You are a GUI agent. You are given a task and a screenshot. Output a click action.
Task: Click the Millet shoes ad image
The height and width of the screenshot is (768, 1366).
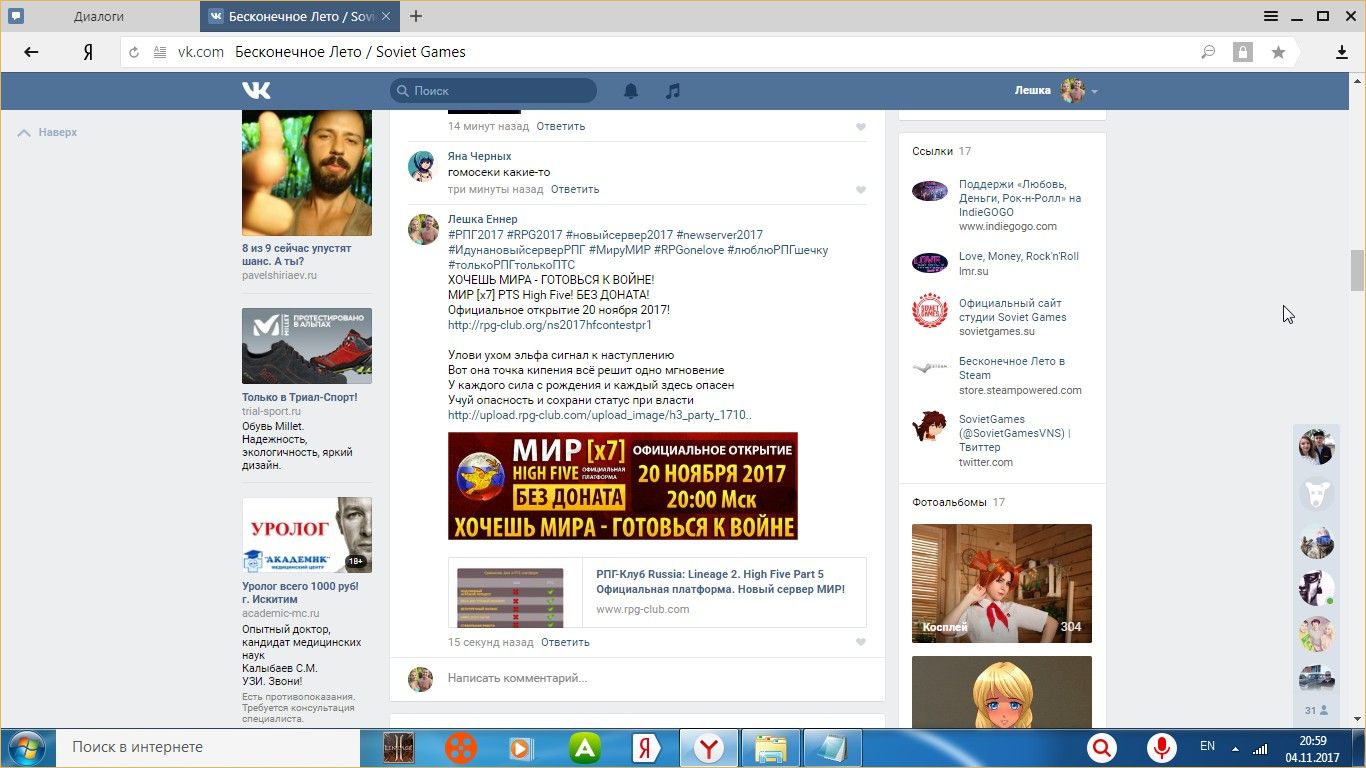[x=307, y=346]
